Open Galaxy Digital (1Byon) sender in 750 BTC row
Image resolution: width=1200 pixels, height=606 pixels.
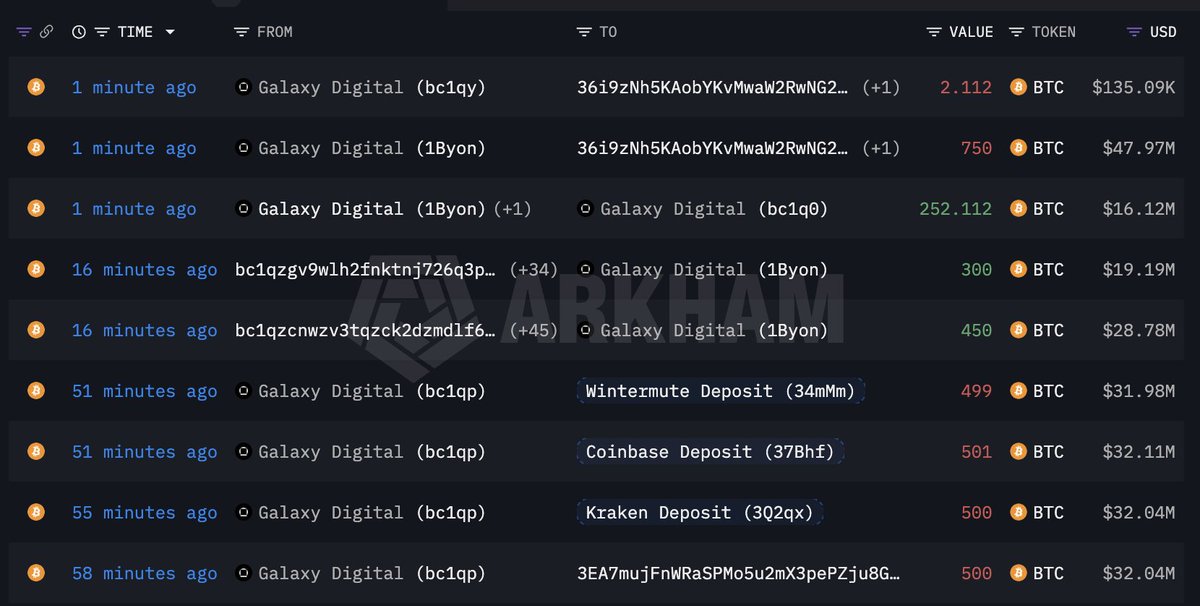[372, 148]
